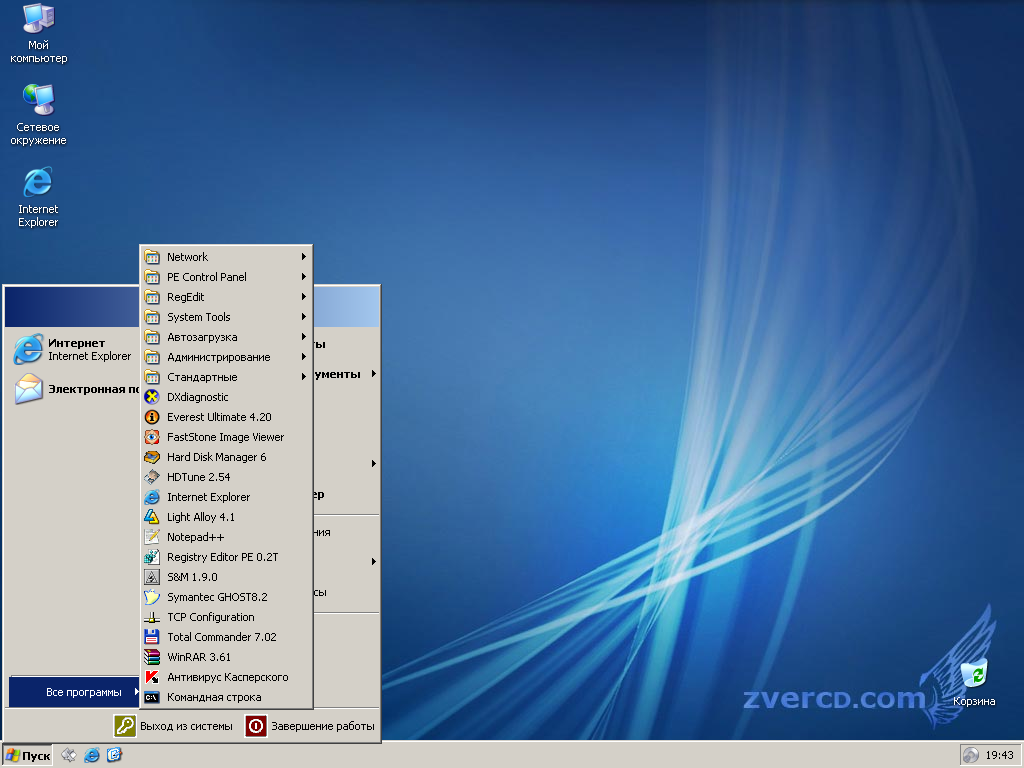
Task: Start S&M 1.9.0 icon
Action: click(x=152, y=577)
